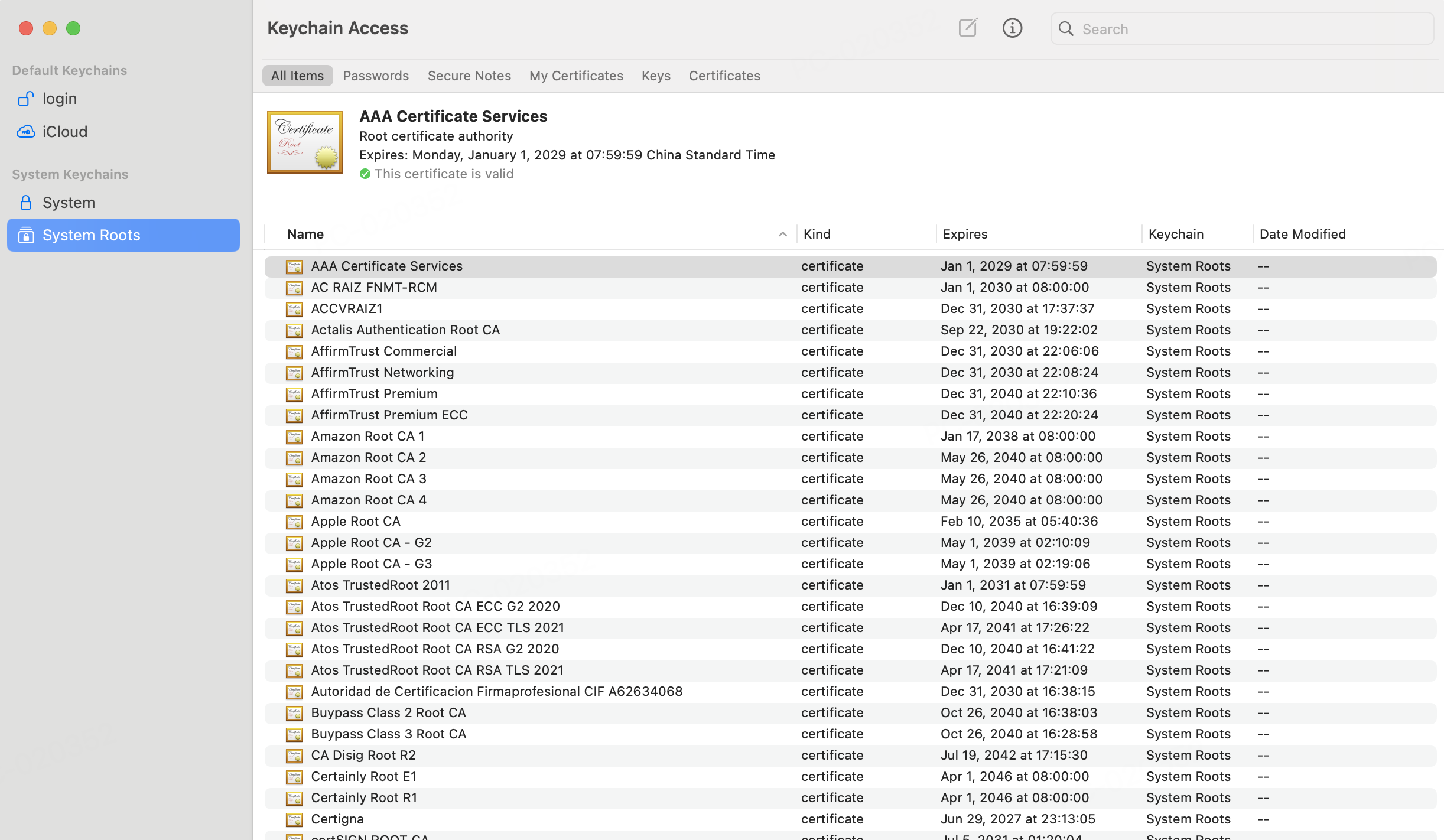Select the Apple Root CA - G2 row

(x=851, y=543)
